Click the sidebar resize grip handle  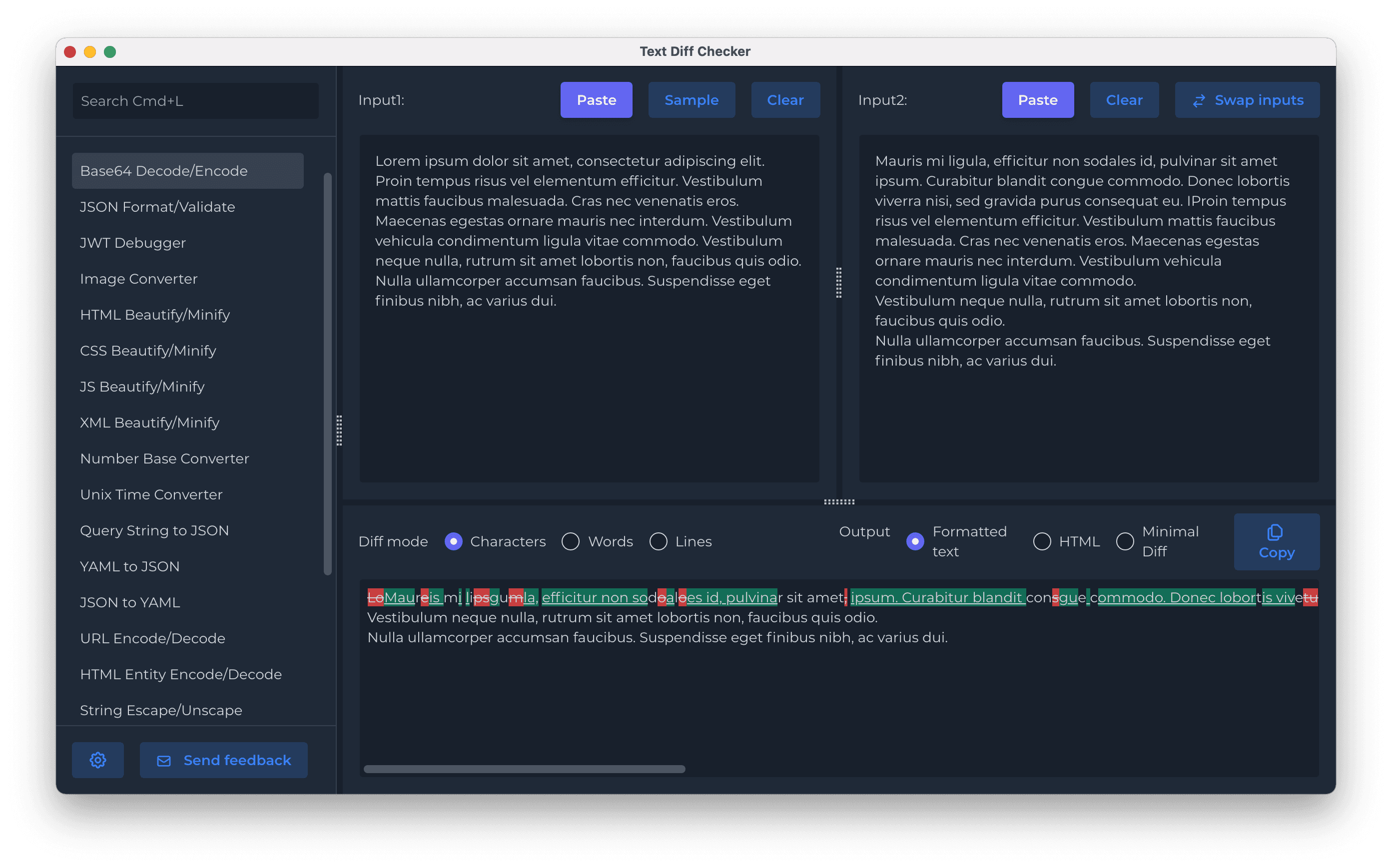point(339,430)
